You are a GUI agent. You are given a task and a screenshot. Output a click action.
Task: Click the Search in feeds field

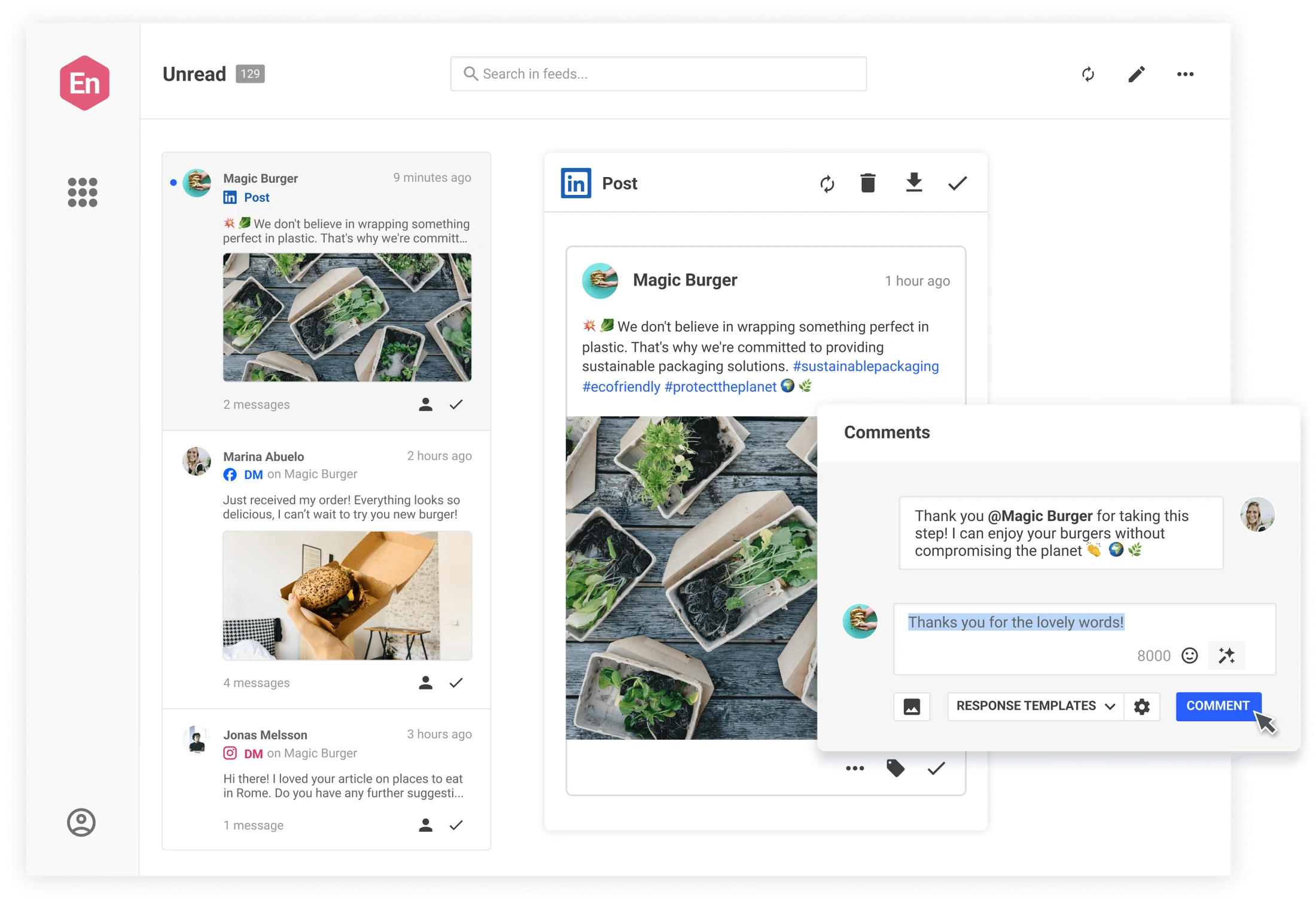(658, 74)
